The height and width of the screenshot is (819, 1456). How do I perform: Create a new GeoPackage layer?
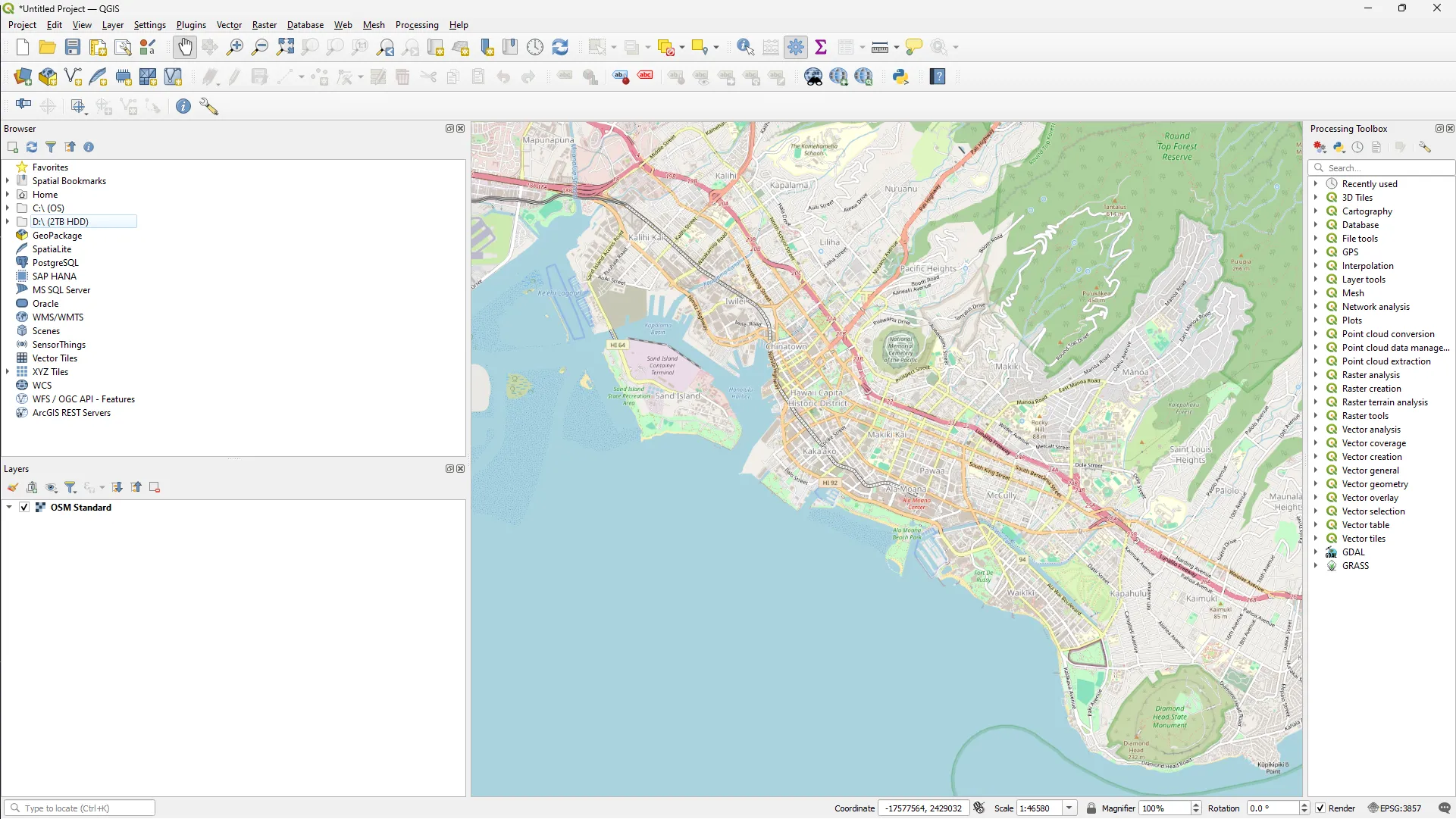(x=48, y=77)
